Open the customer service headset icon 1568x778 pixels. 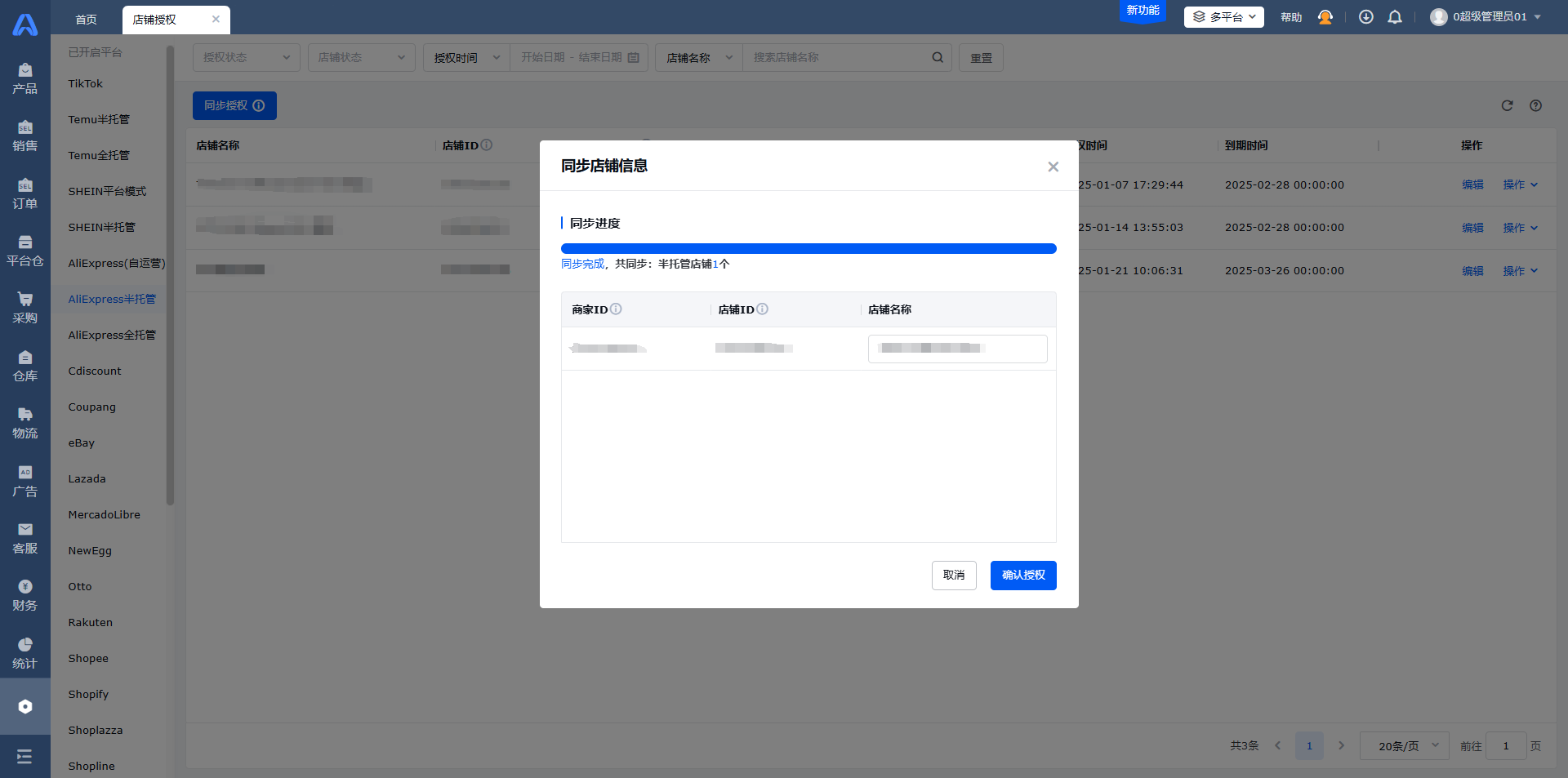coord(1325,17)
